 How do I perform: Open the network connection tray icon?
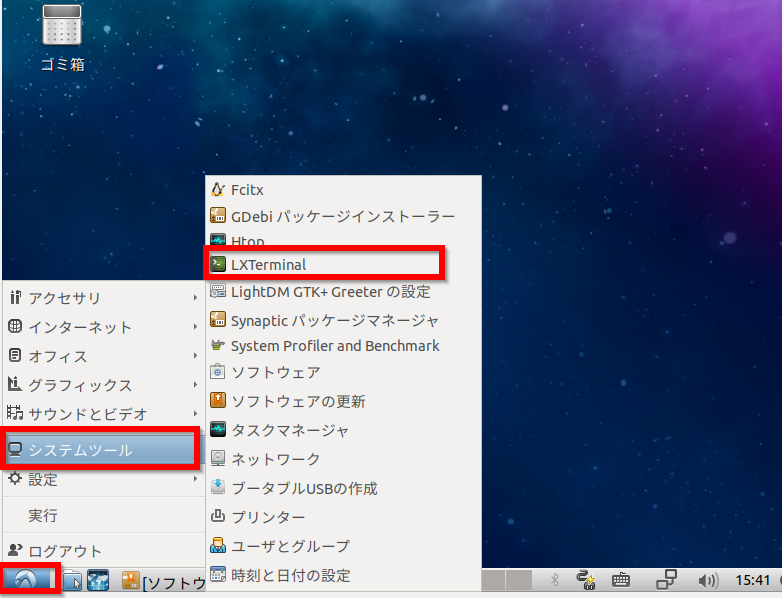[x=586, y=580]
